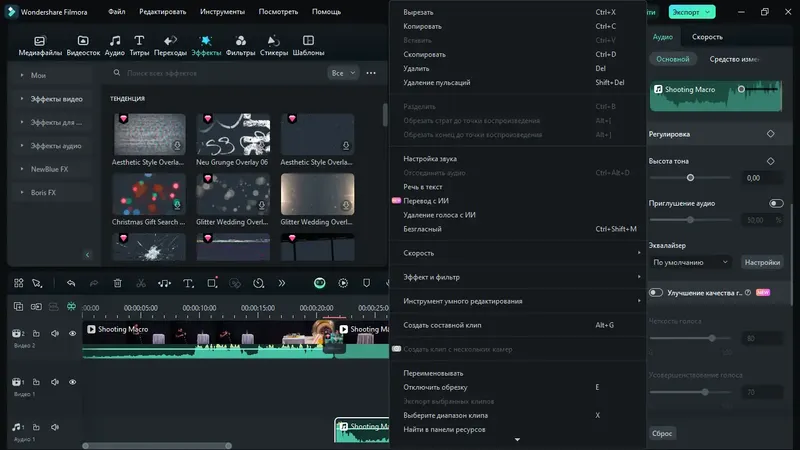Click the add track icon above tracks
Screen dimensions: 800x450
18,307
